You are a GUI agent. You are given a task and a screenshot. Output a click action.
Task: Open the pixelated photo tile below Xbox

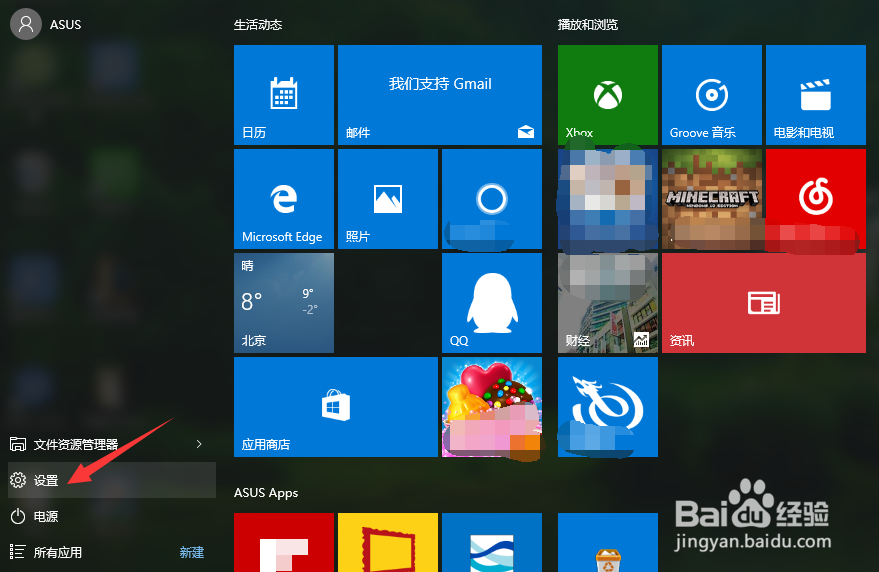pyautogui.click(x=608, y=199)
